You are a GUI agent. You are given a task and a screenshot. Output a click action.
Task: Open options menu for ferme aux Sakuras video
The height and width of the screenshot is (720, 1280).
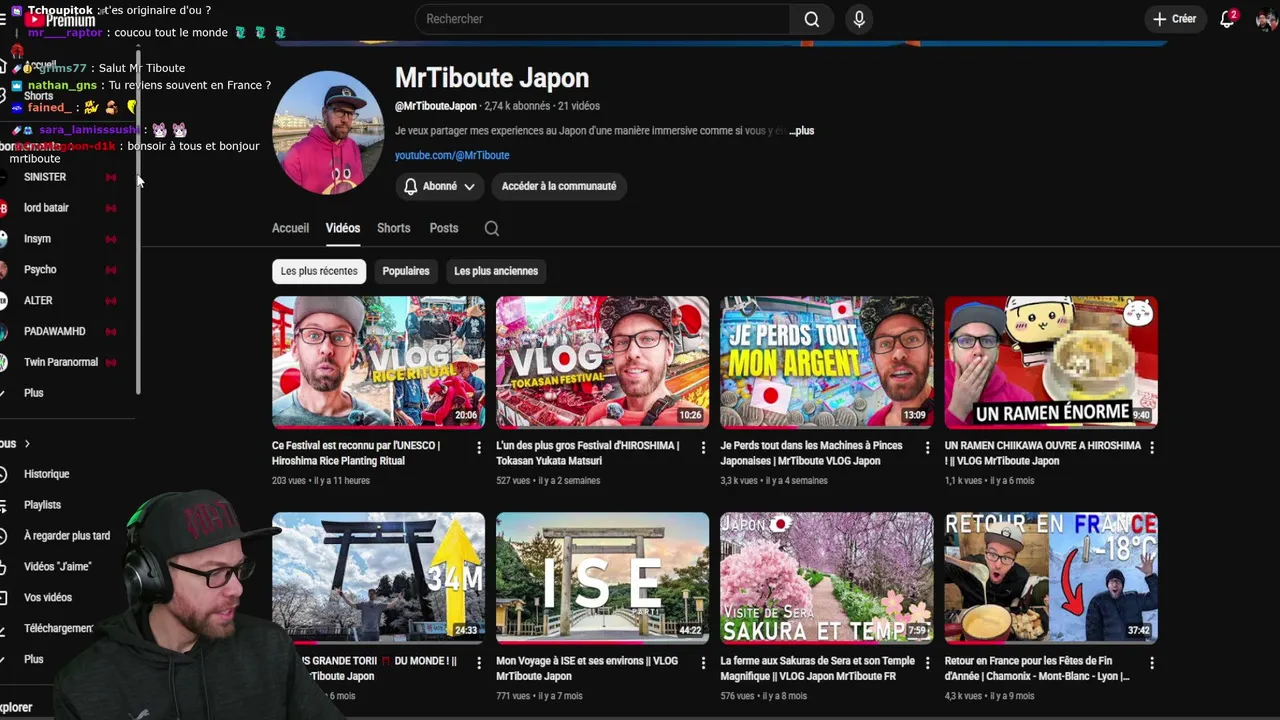point(927,663)
